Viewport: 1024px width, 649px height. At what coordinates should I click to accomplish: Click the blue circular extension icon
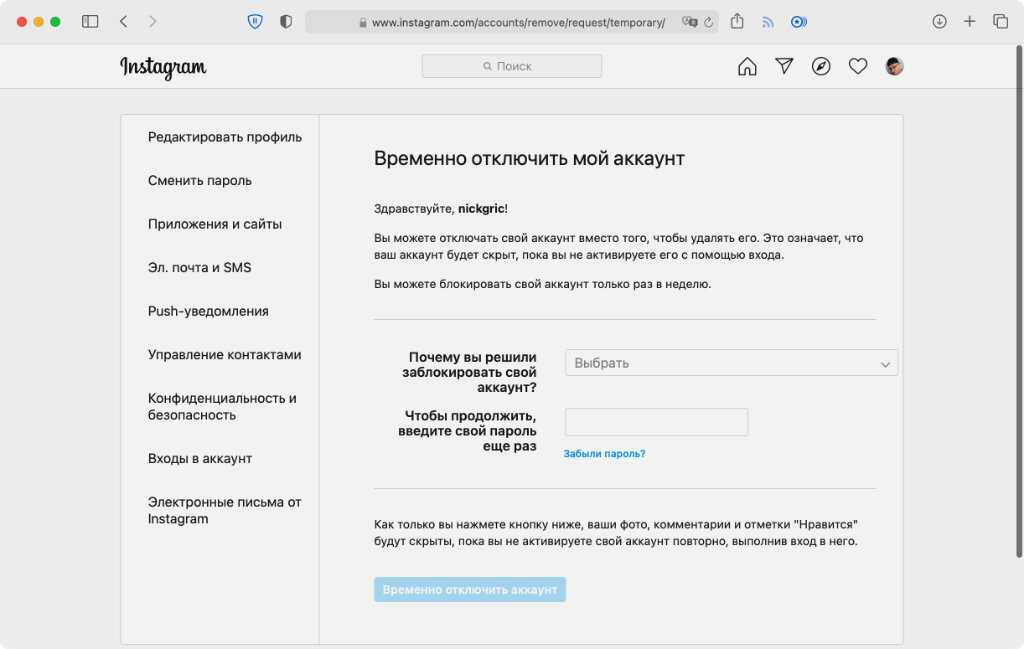point(798,22)
